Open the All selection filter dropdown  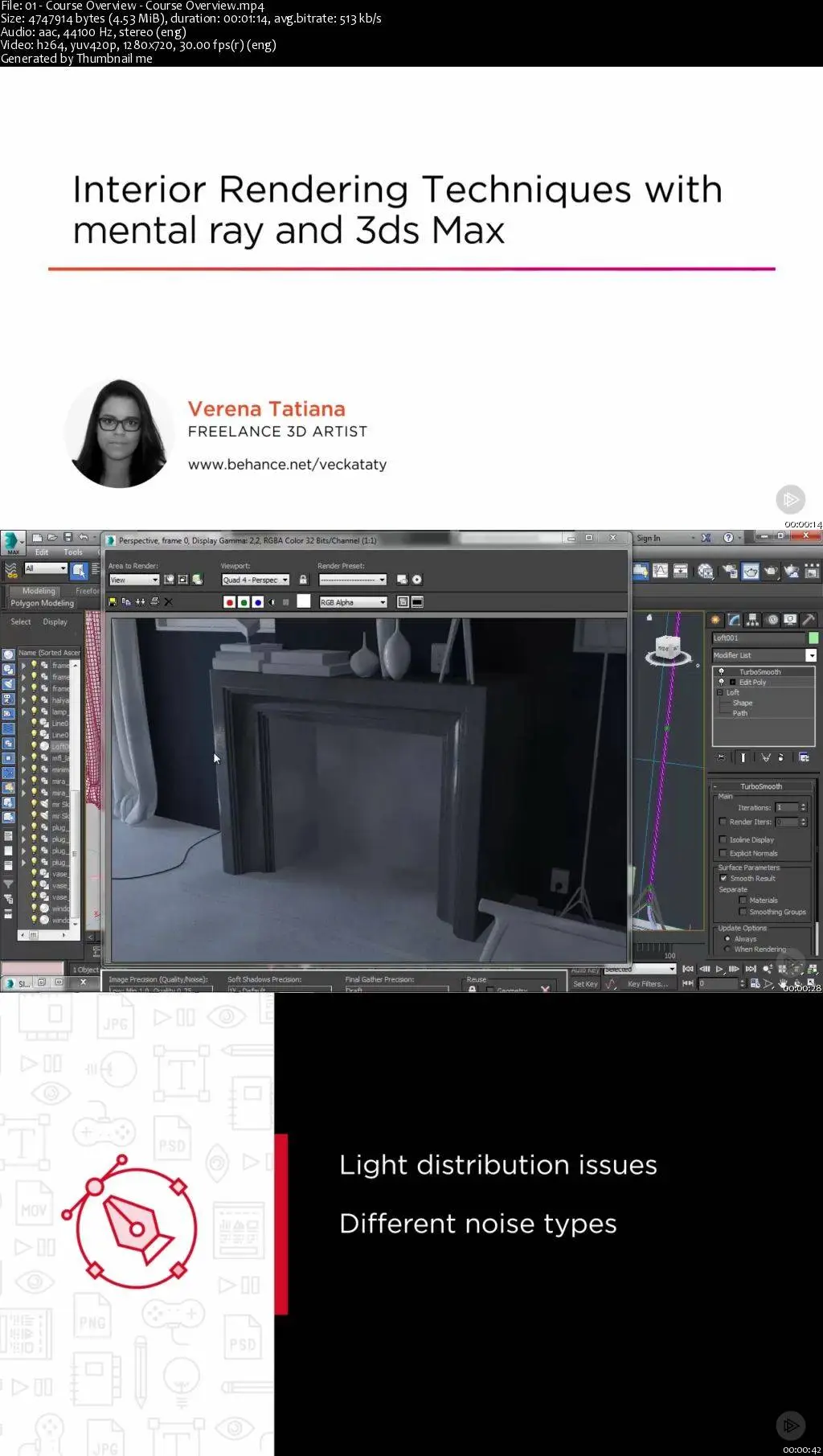[x=45, y=568]
